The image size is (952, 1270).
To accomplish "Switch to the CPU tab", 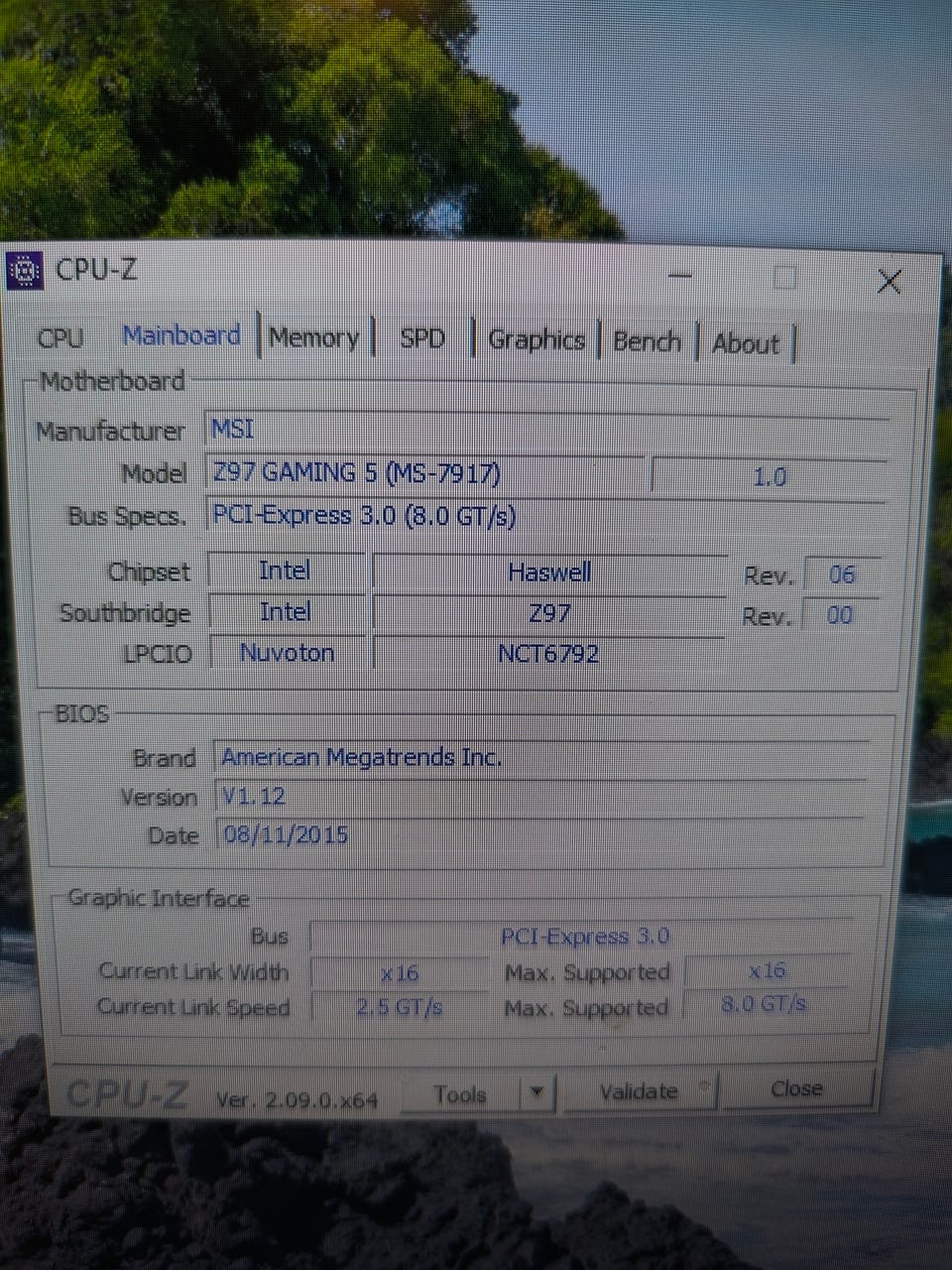I will 60,337.
